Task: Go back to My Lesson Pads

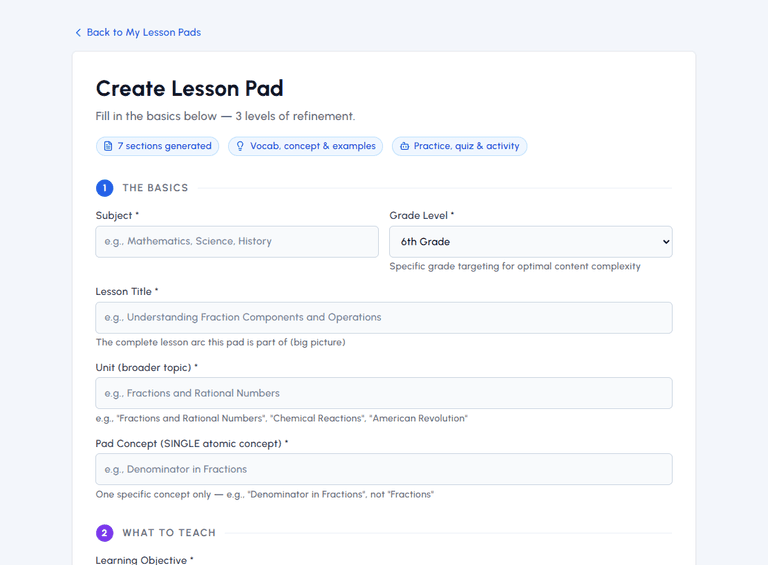Action: click(x=144, y=32)
